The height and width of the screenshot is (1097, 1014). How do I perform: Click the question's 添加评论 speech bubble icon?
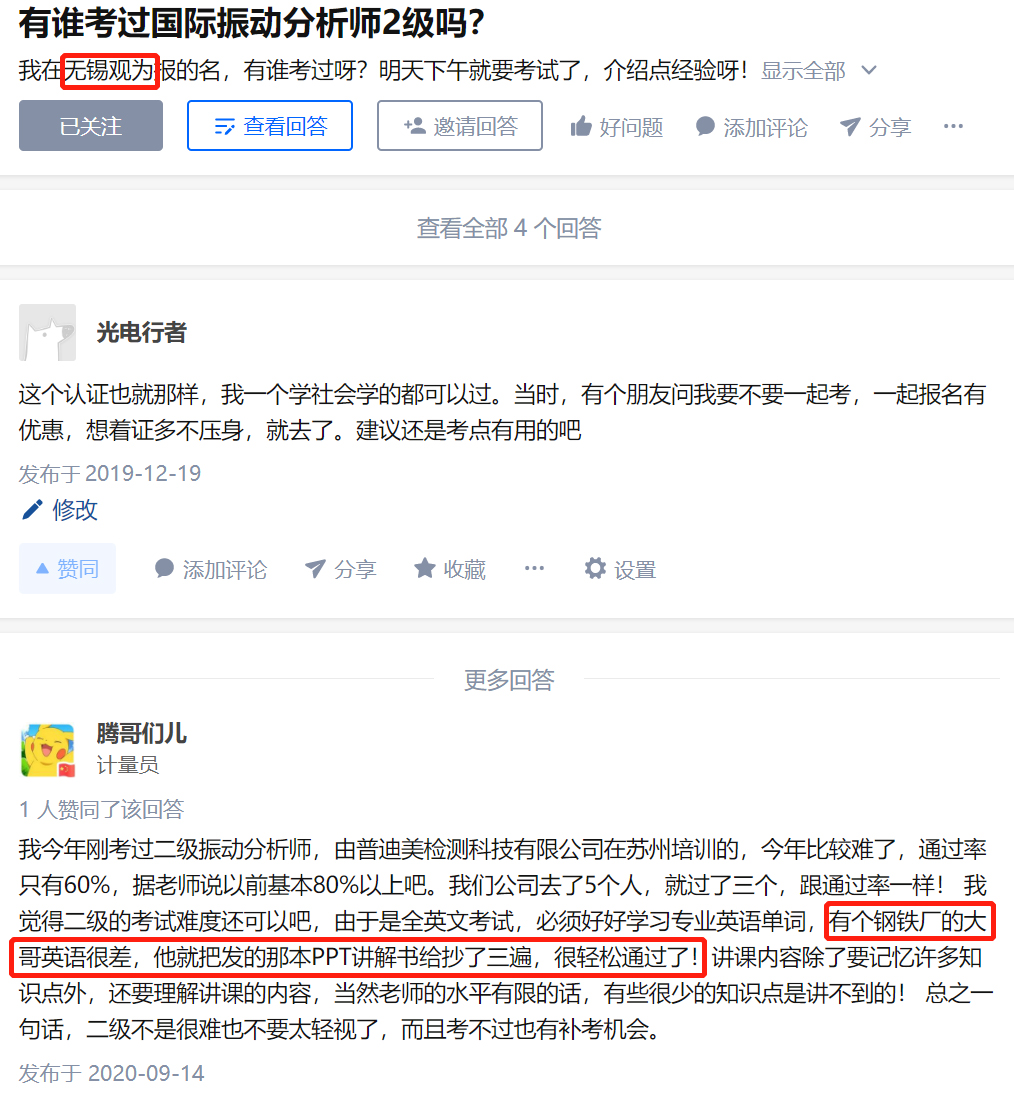click(x=705, y=127)
